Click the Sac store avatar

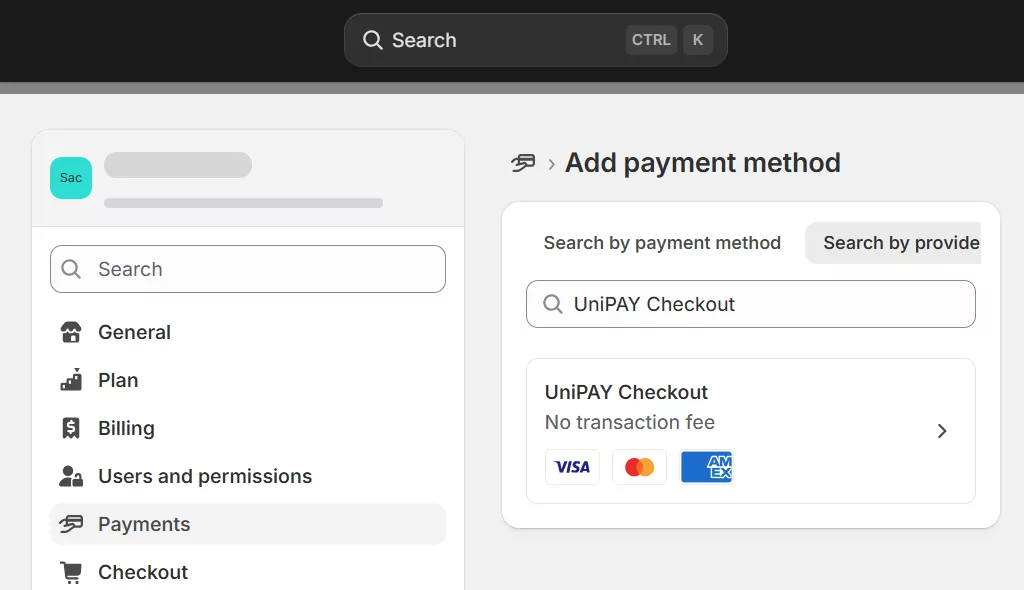pyautogui.click(x=71, y=178)
